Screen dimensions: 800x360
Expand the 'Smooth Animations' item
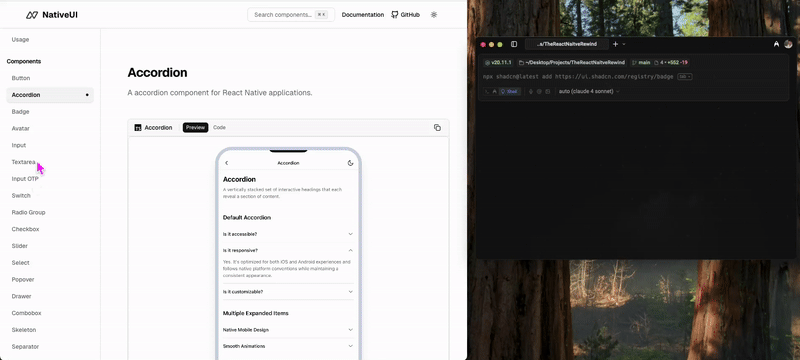(x=288, y=346)
